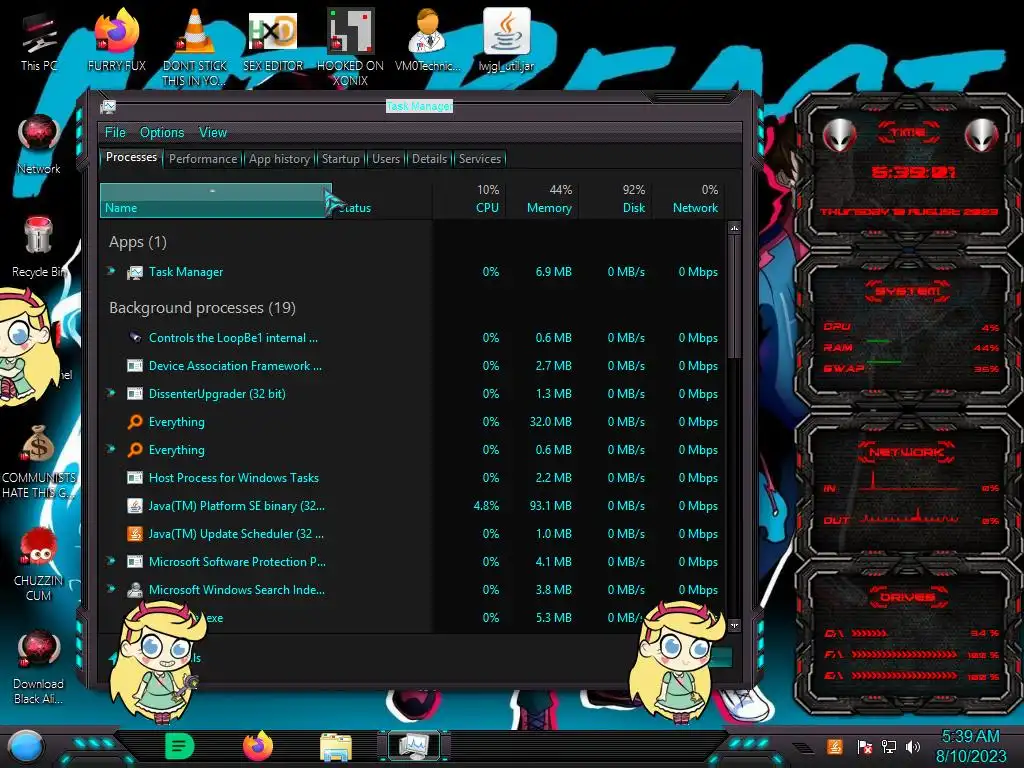The height and width of the screenshot is (768, 1024).
Task: Expand Microsoft Software Protection row
Action: pos(111,561)
